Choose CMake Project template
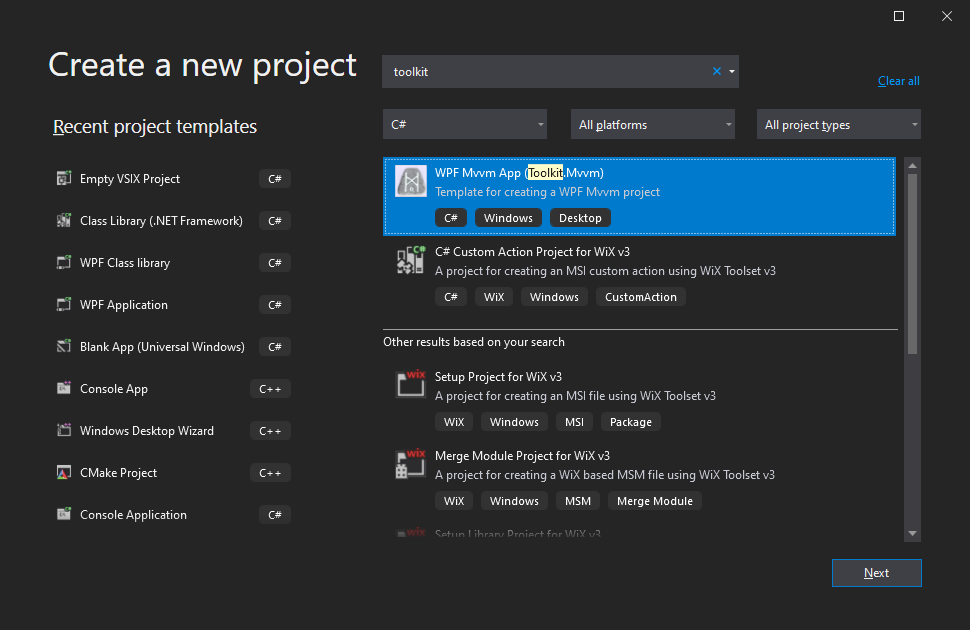Image resolution: width=970 pixels, height=630 pixels. (173, 473)
